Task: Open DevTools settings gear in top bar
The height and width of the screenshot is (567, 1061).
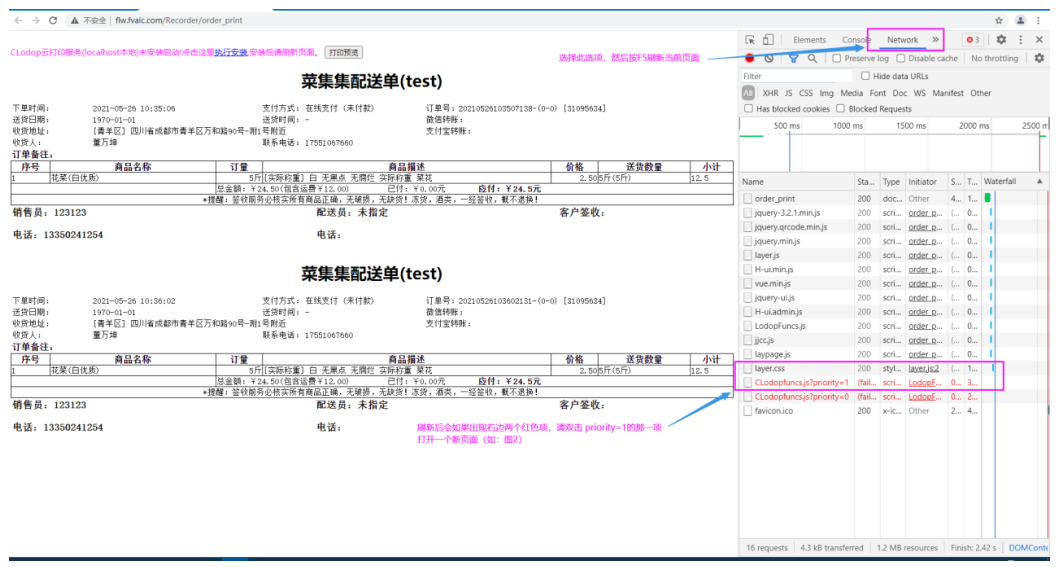Action: pyautogui.click(x=1001, y=40)
